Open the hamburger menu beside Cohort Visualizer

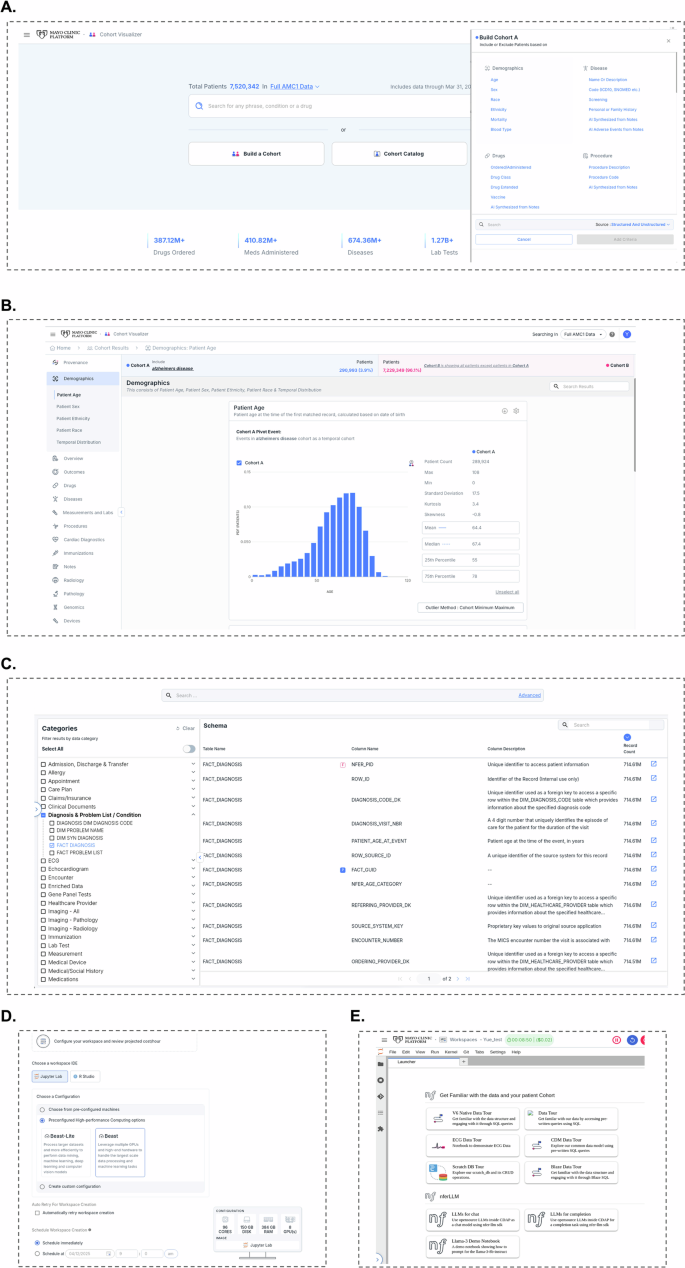coord(27,34)
